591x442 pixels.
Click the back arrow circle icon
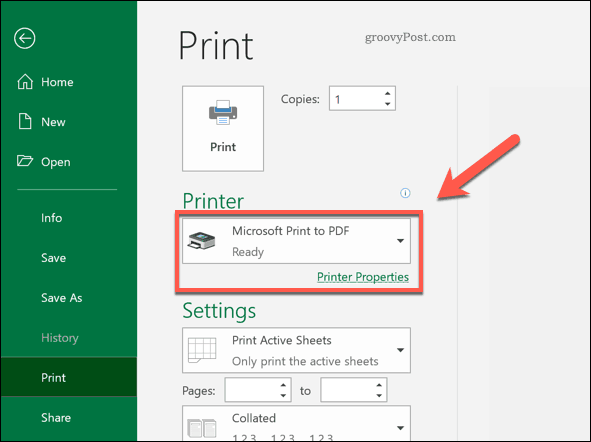point(25,38)
